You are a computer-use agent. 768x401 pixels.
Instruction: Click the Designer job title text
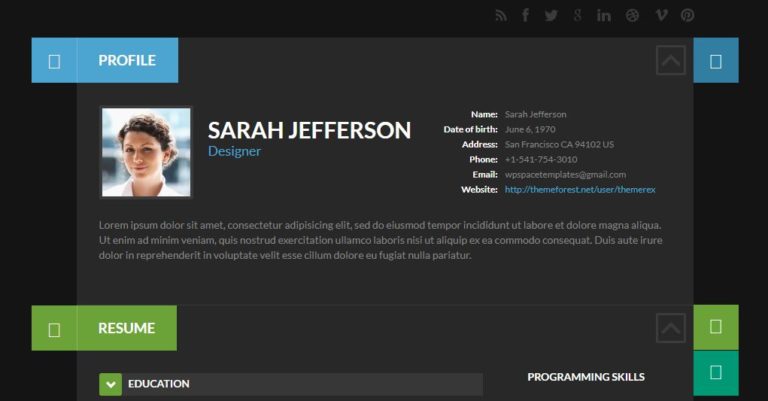[234, 151]
